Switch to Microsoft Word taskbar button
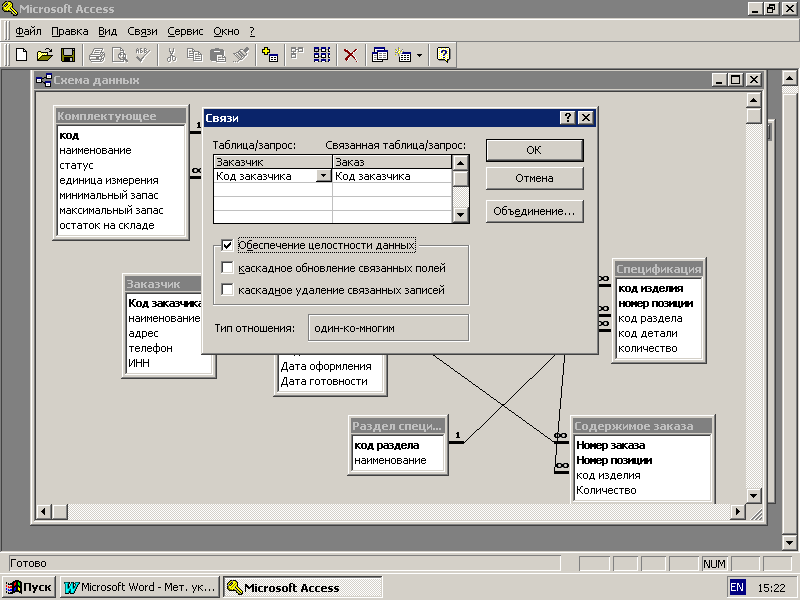The image size is (800, 600). coord(139,587)
